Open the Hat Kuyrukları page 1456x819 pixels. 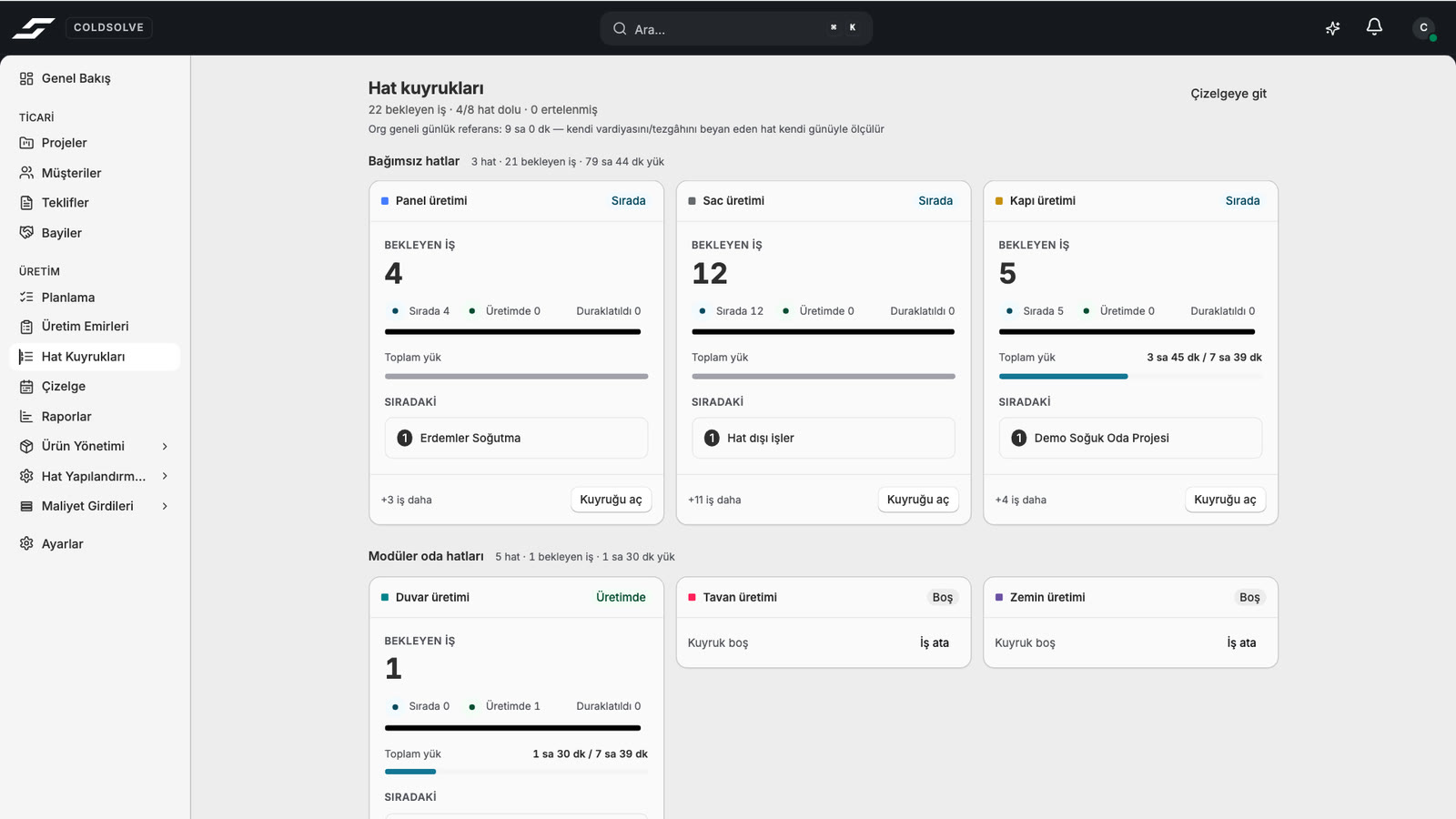[x=95, y=357]
